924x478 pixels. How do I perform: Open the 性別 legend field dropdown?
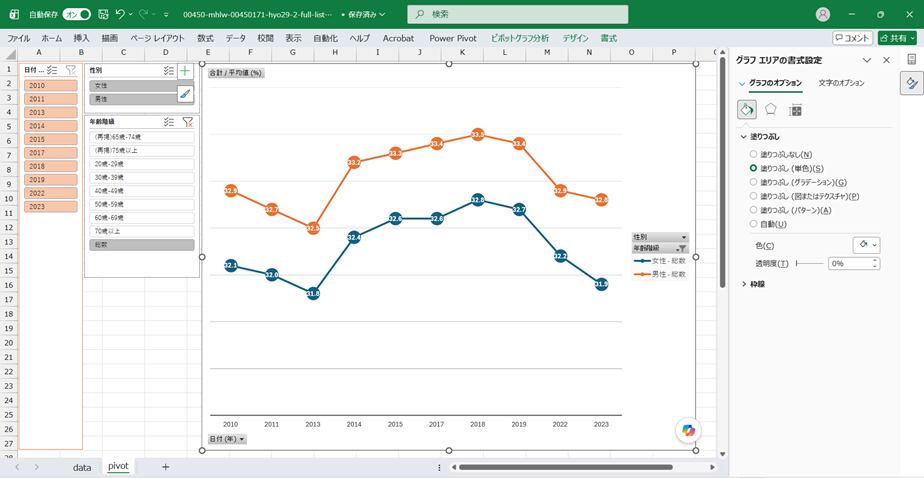tap(659, 236)
